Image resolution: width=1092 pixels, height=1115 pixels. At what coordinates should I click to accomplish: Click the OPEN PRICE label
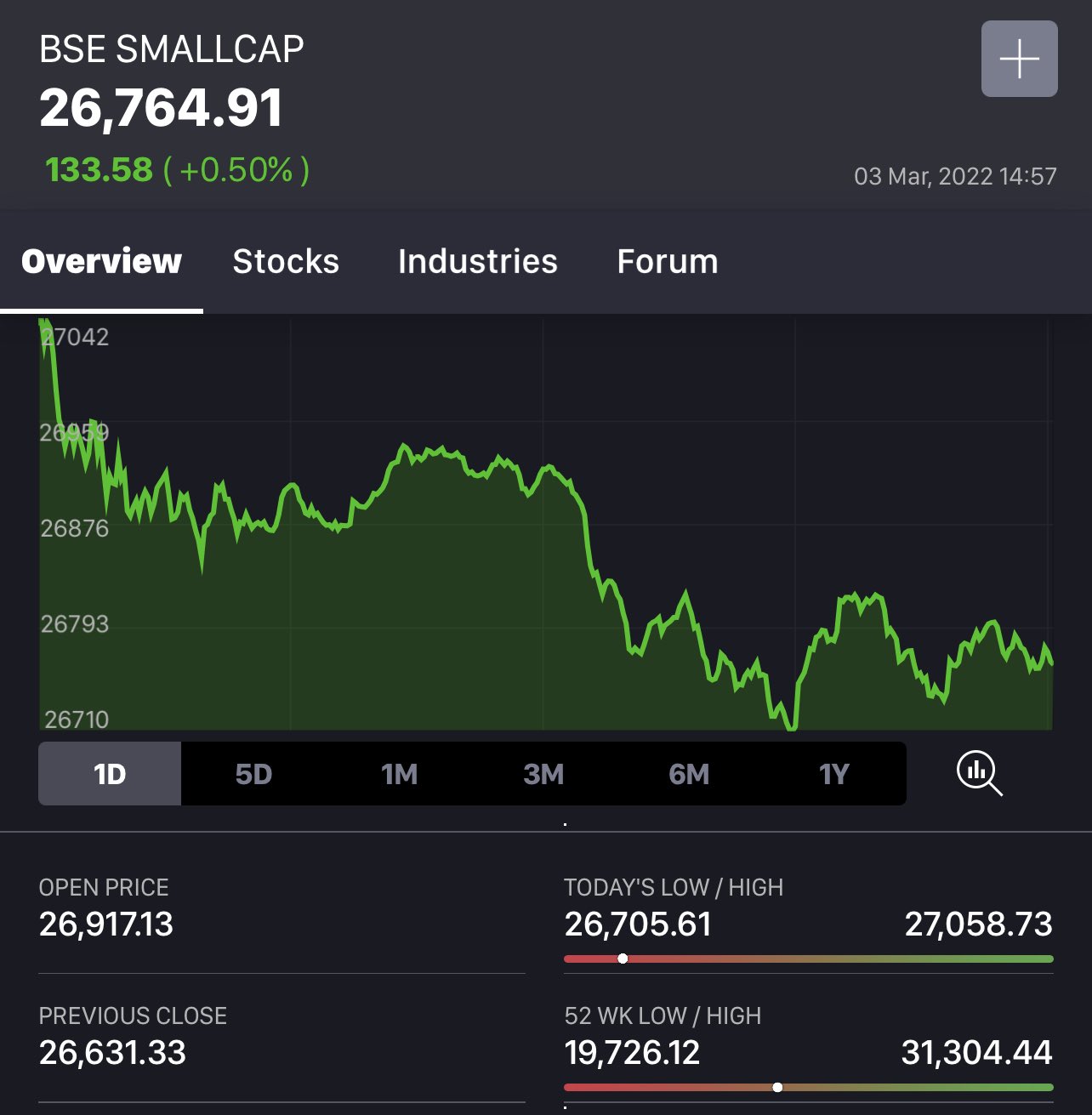click(x=104, y=887)
